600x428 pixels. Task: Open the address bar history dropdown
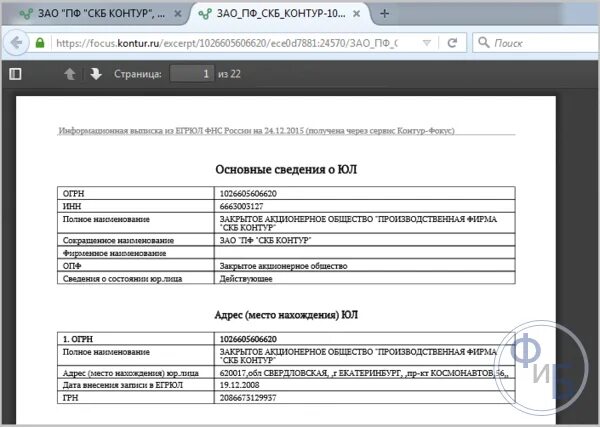(x=426, y=43)
